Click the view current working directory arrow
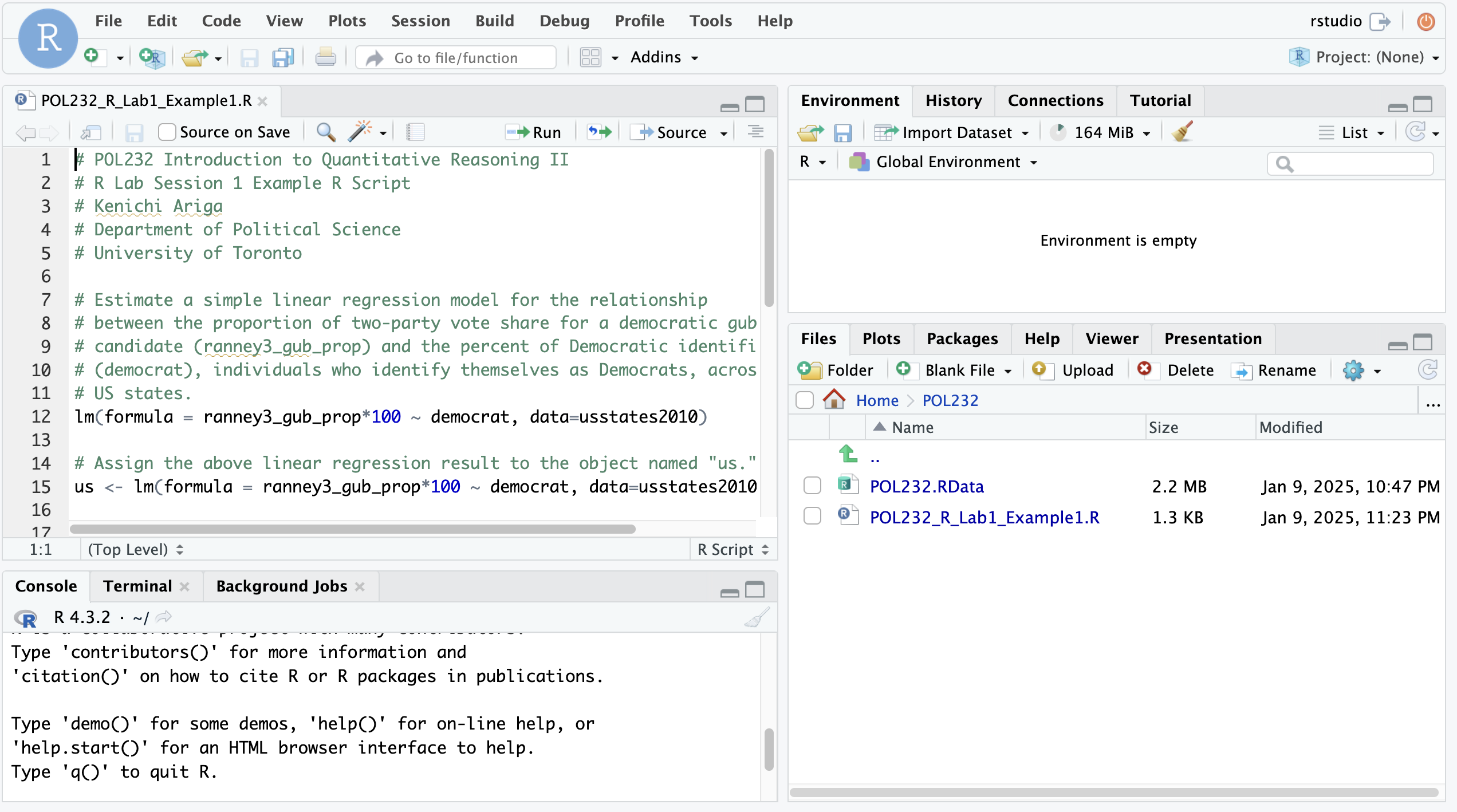1457x812 pixels. tap(164, 617)
